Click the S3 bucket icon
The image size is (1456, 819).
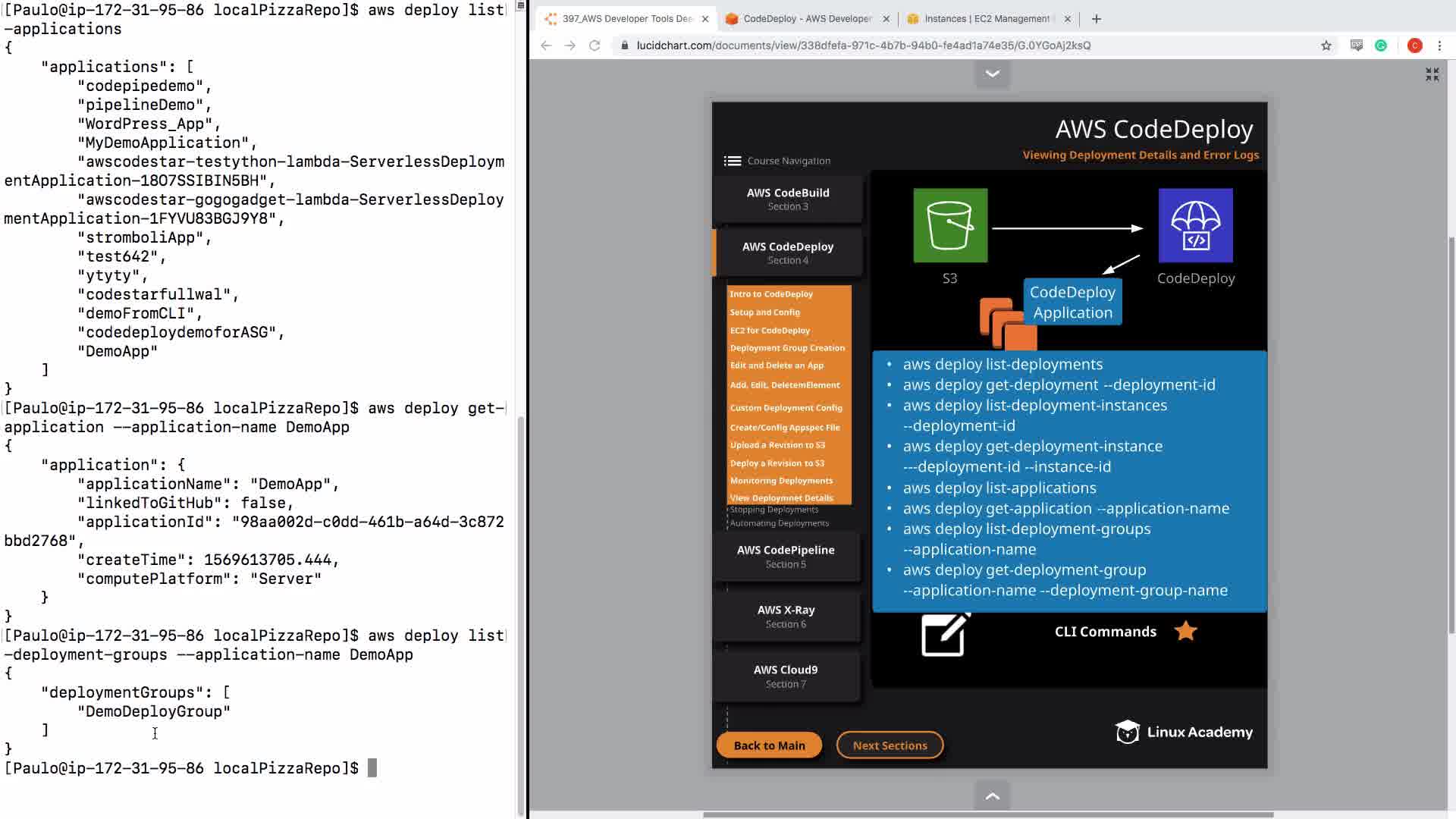(950, 225)
